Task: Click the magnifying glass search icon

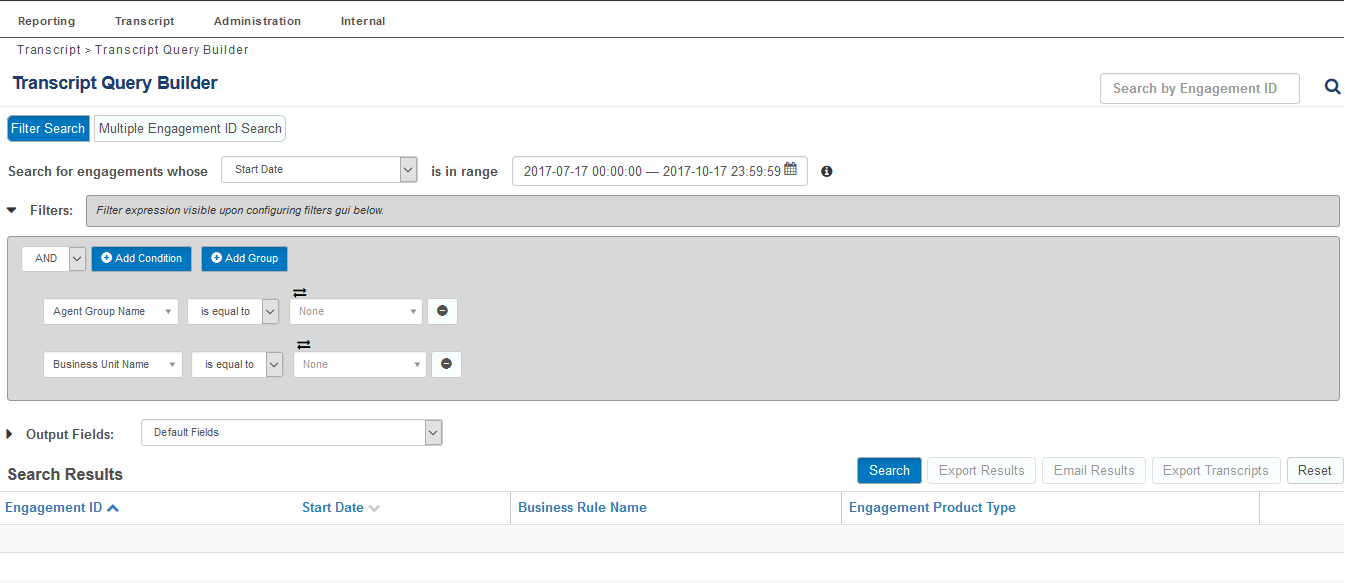Action: (x=1332, y=87)
